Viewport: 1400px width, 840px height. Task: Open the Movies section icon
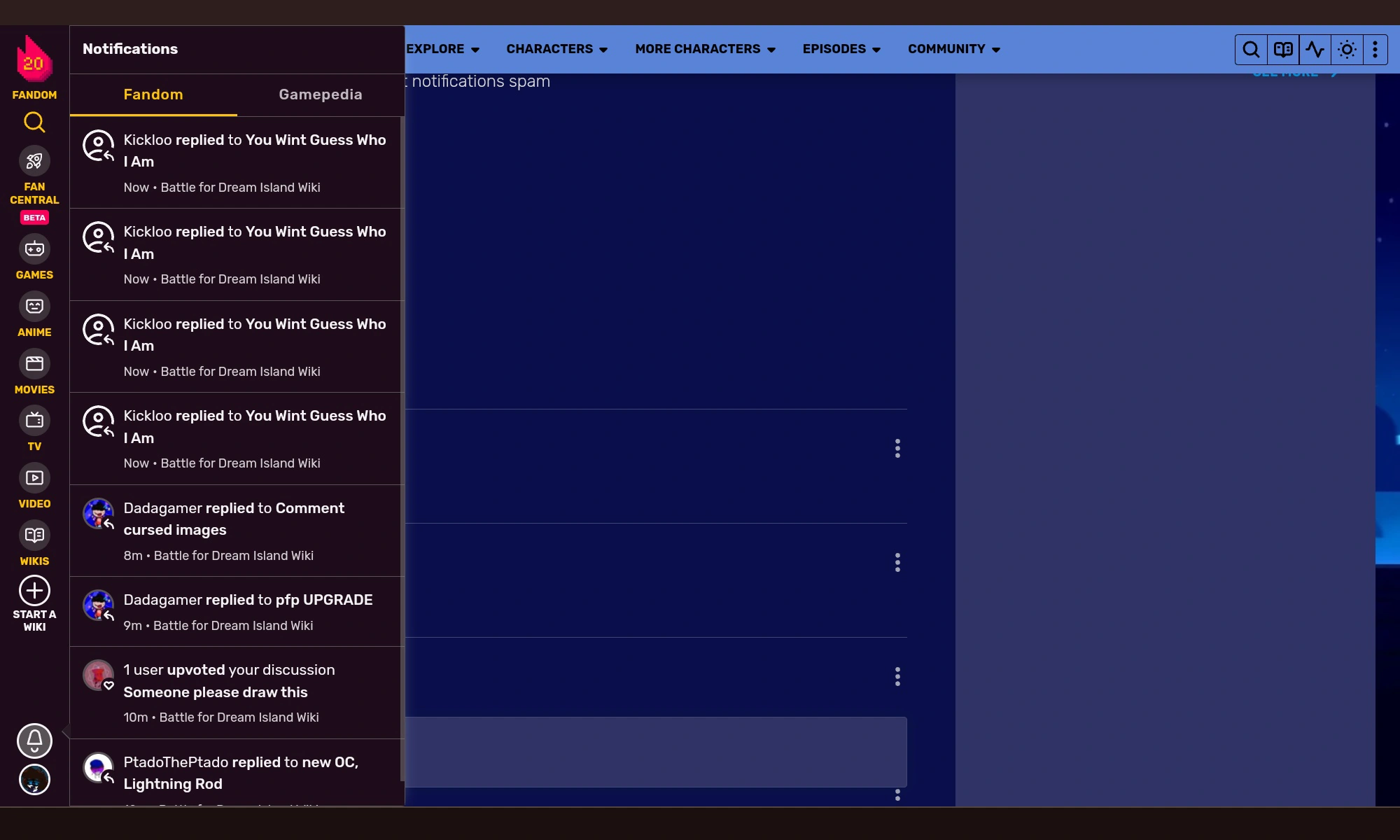click(34, 364)
